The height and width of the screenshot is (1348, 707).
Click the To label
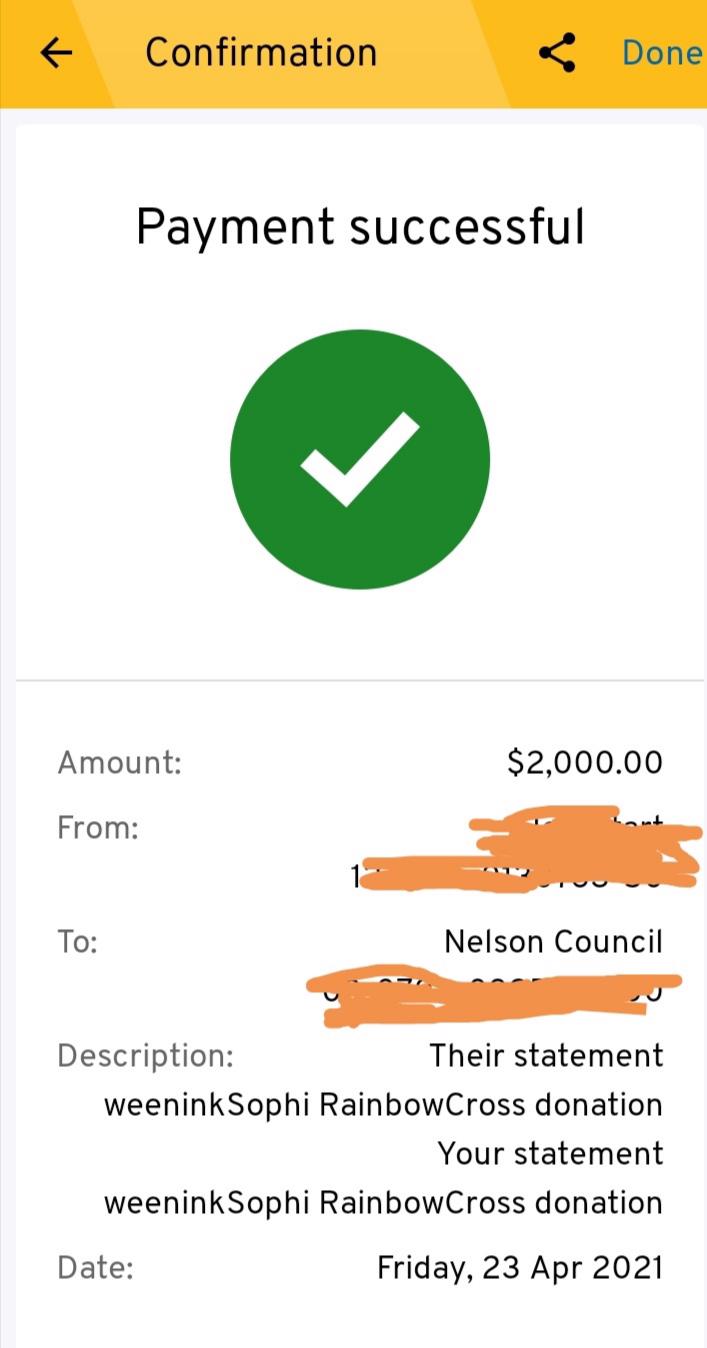coord(78,942)
